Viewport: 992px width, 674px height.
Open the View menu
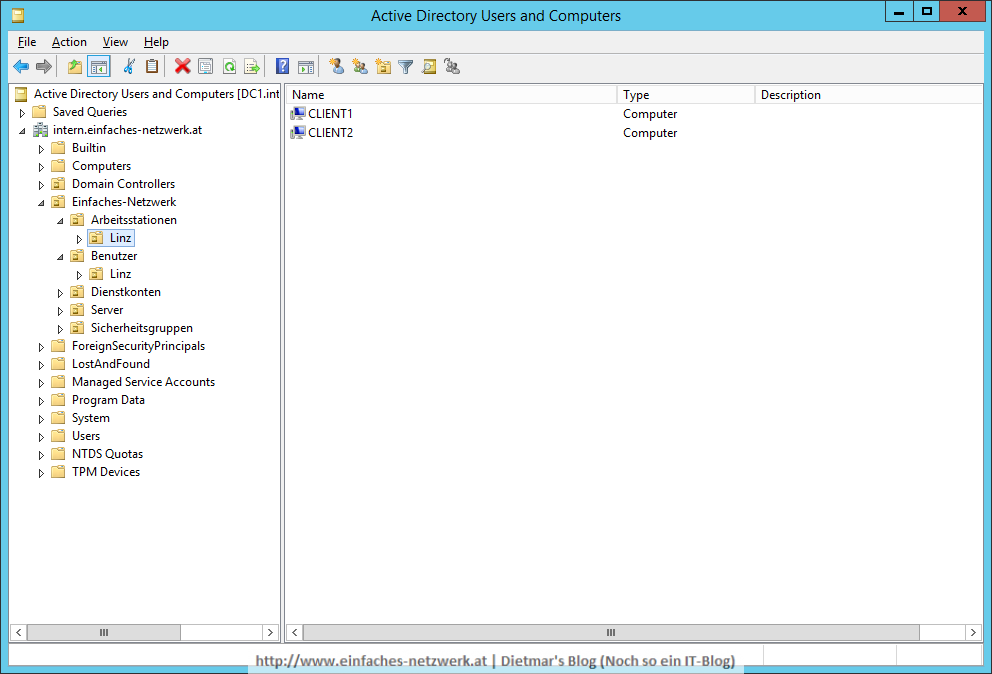click(x=115, y=42)
